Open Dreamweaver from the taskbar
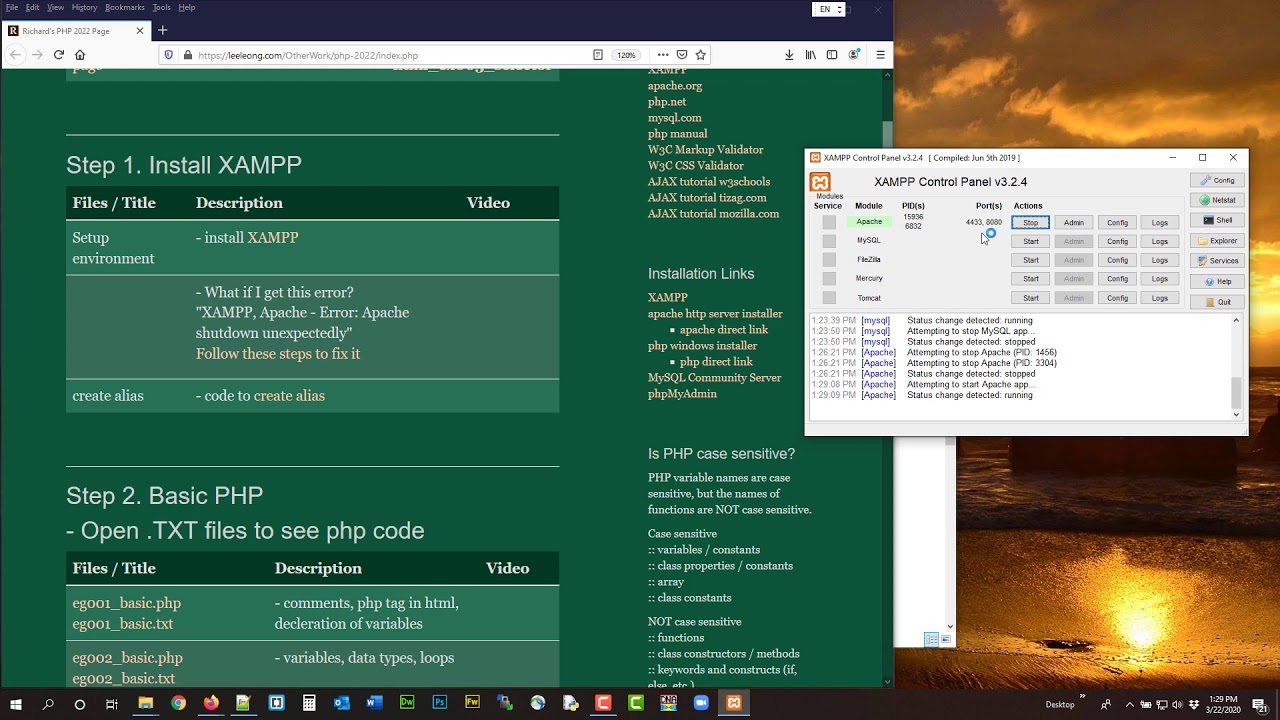The width and height of the screenshot is (1280, 720). click(x=407, y=703)
